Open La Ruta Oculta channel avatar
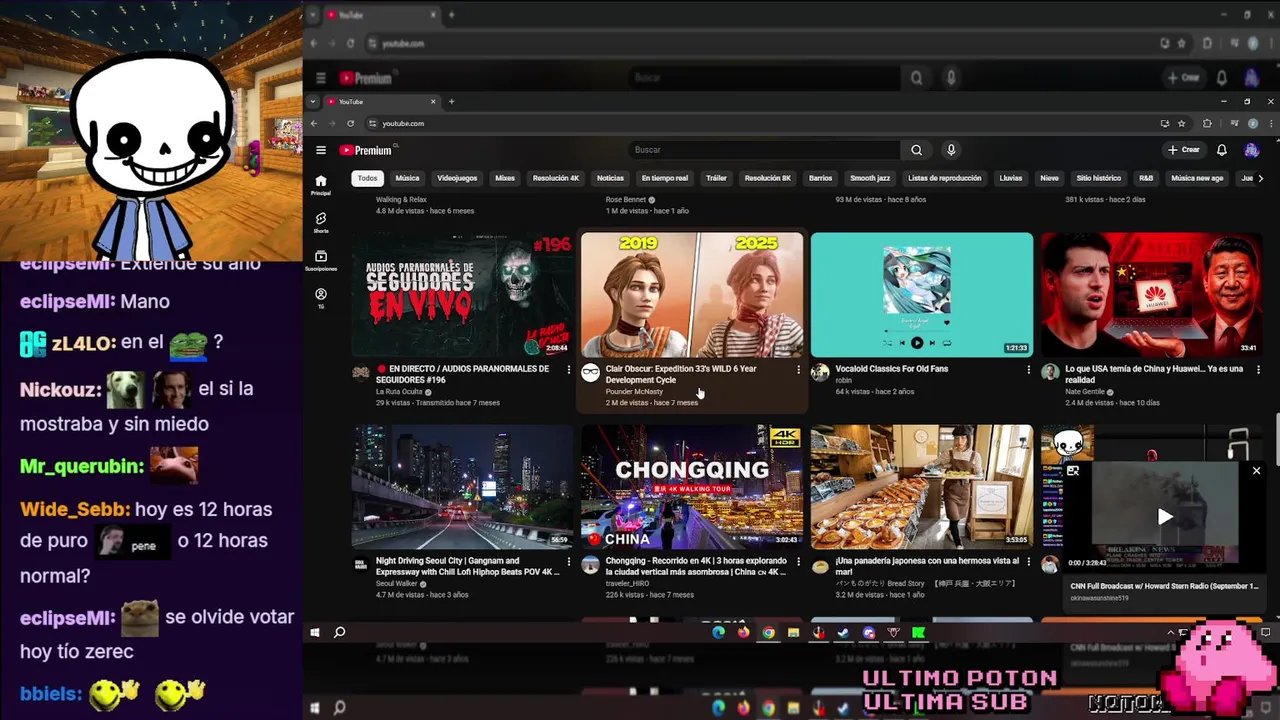This screenshot has width=1280, height=720. tap(361, 373)
